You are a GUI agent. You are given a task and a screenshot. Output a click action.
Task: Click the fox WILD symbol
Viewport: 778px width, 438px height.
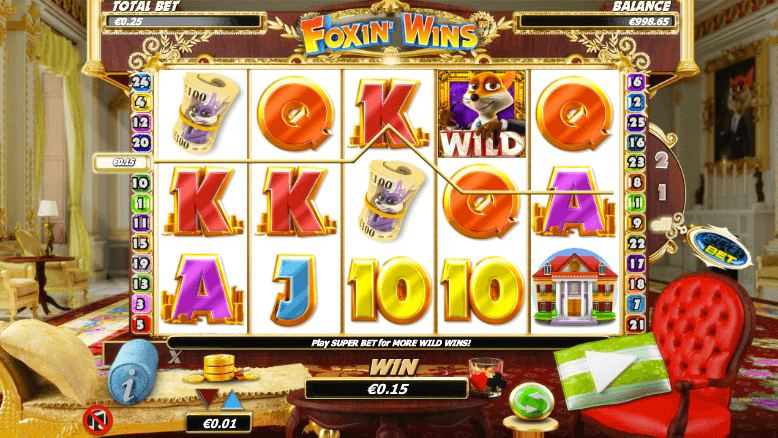point(482,114)
